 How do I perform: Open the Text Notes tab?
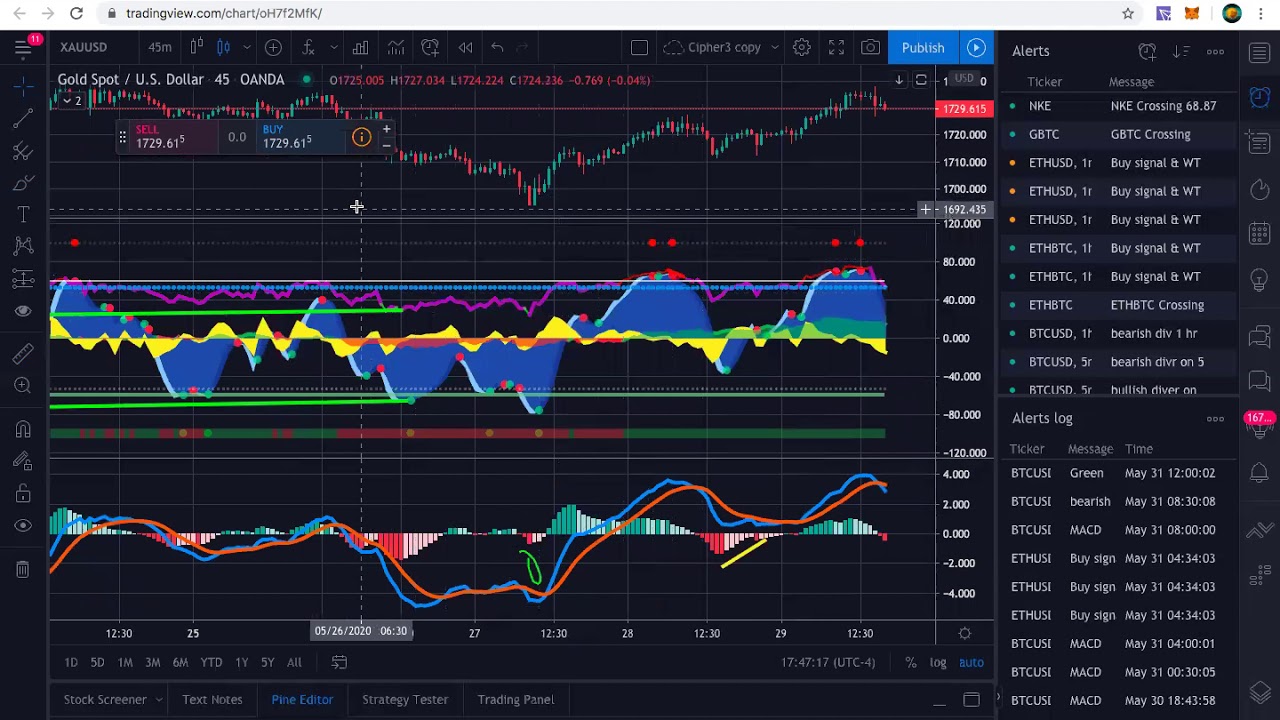(x=212, y=699)
